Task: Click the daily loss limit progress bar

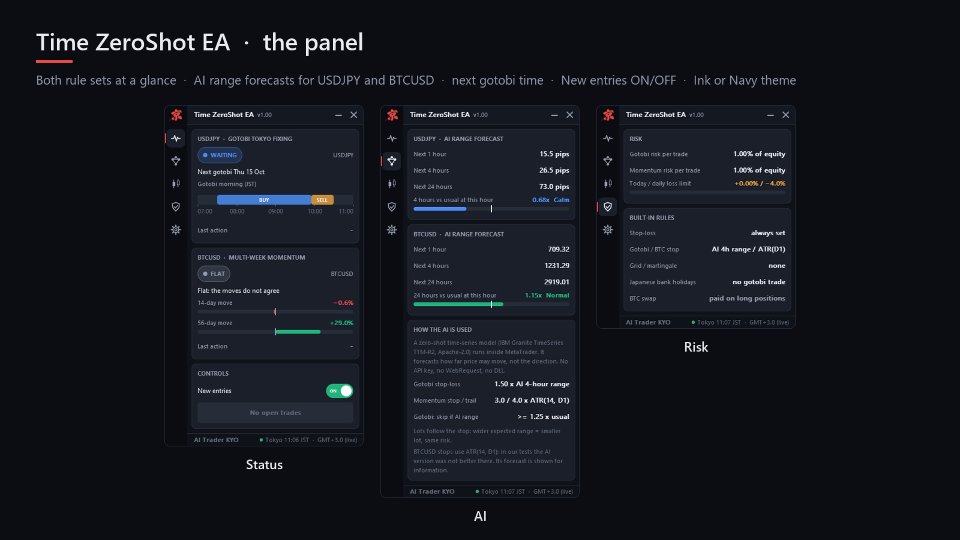Action: click(707, 192)
